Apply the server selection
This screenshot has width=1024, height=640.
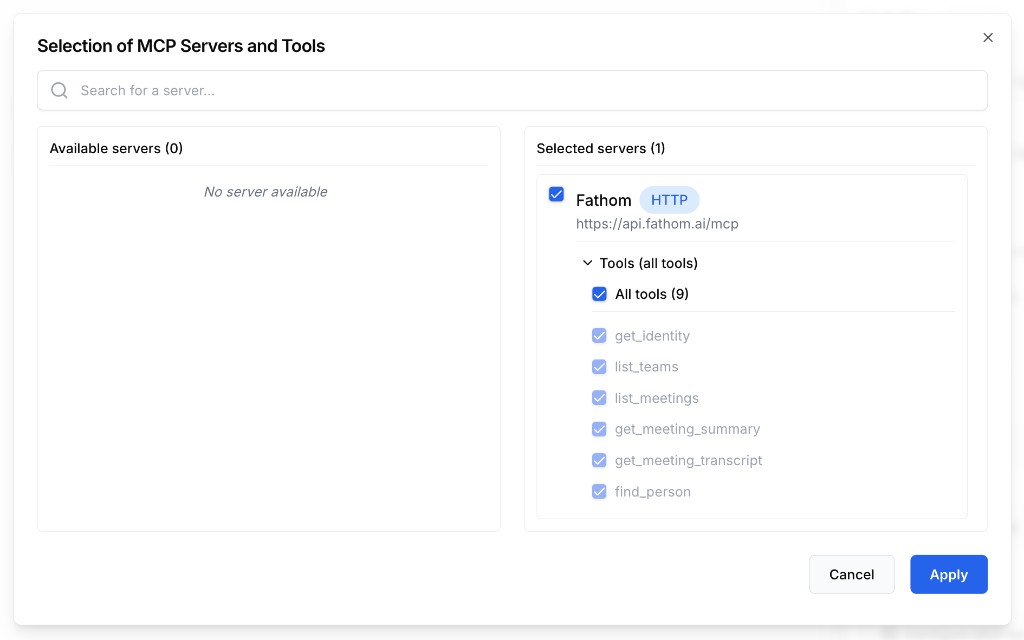pos(948,575)
